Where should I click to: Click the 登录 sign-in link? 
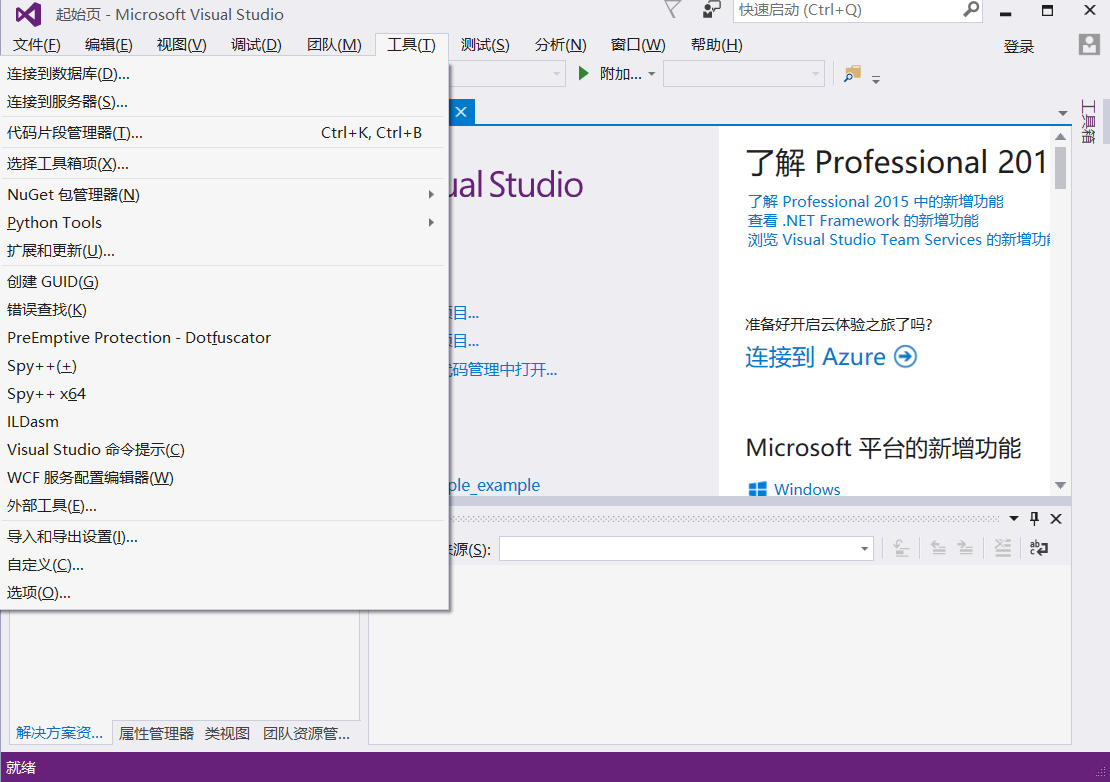1019,47
